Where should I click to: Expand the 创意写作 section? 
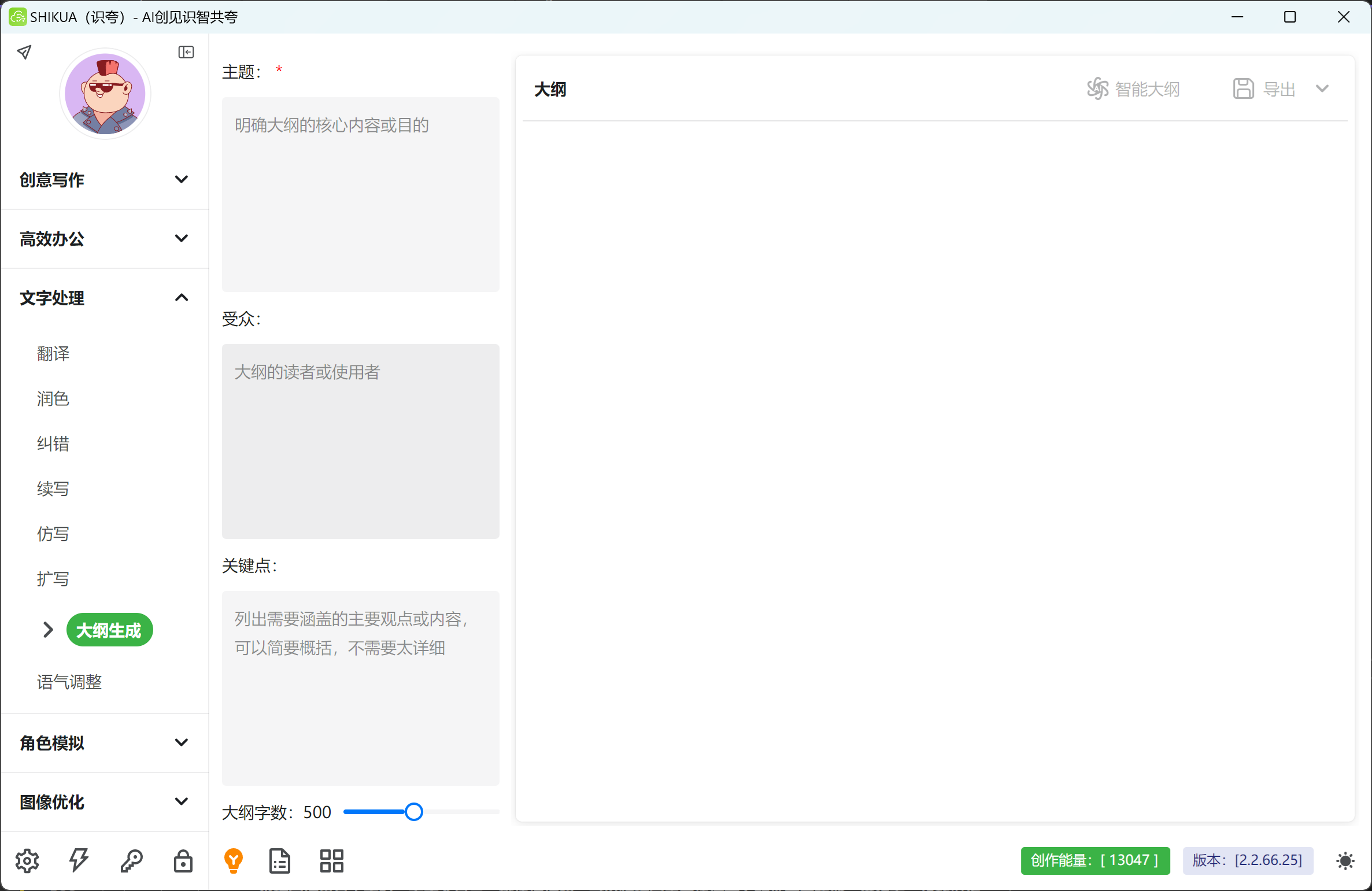(x=105, y=180)
